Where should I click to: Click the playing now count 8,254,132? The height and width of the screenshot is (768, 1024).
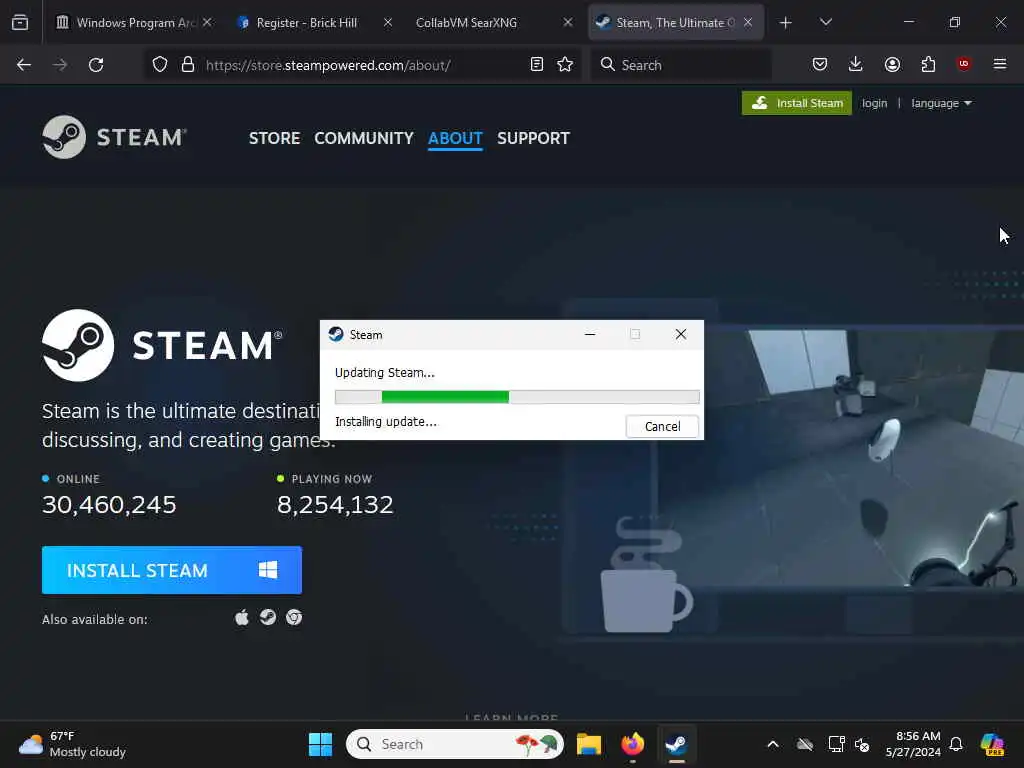(335, 504)
